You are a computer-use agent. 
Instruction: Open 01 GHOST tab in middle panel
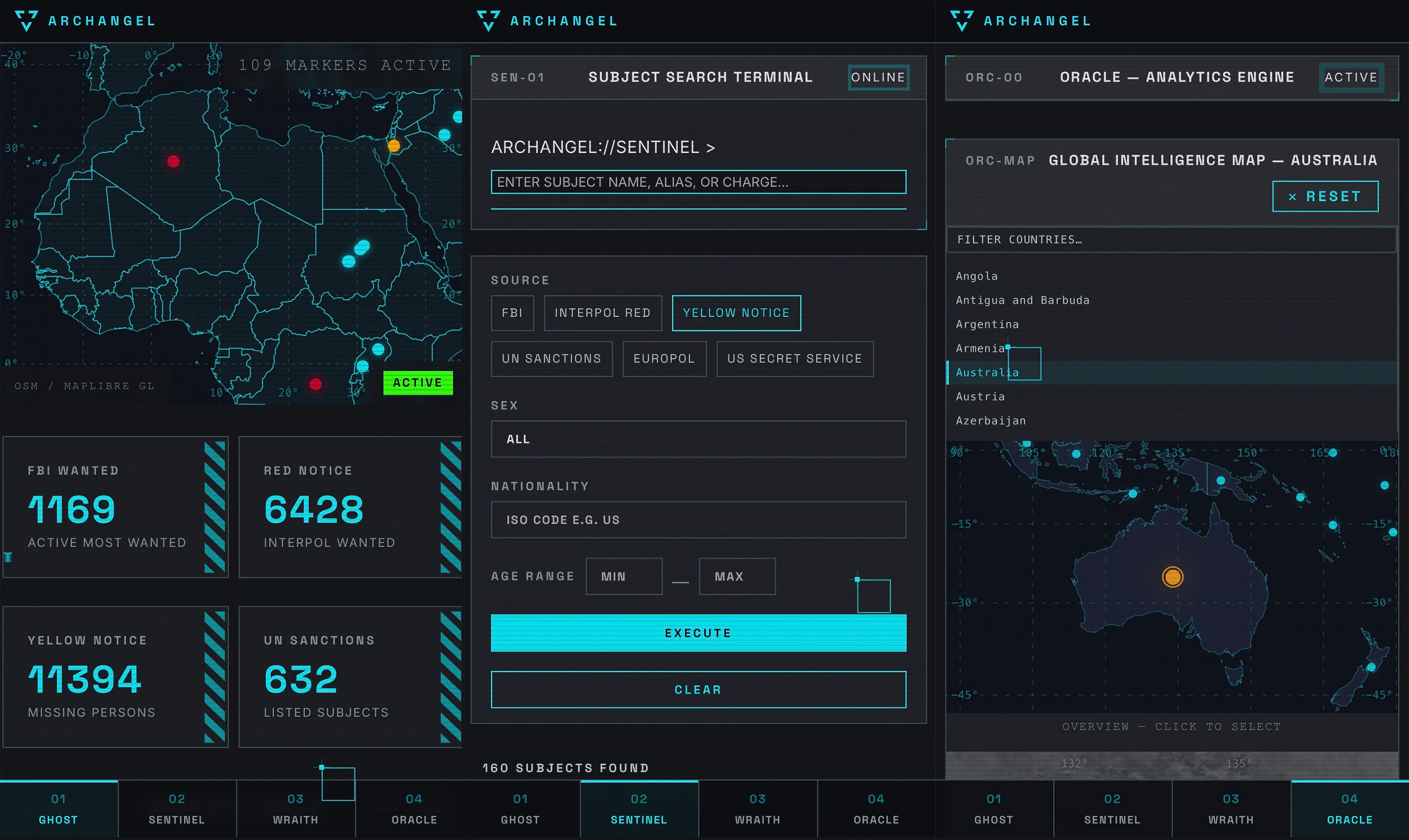click(521, 809)
